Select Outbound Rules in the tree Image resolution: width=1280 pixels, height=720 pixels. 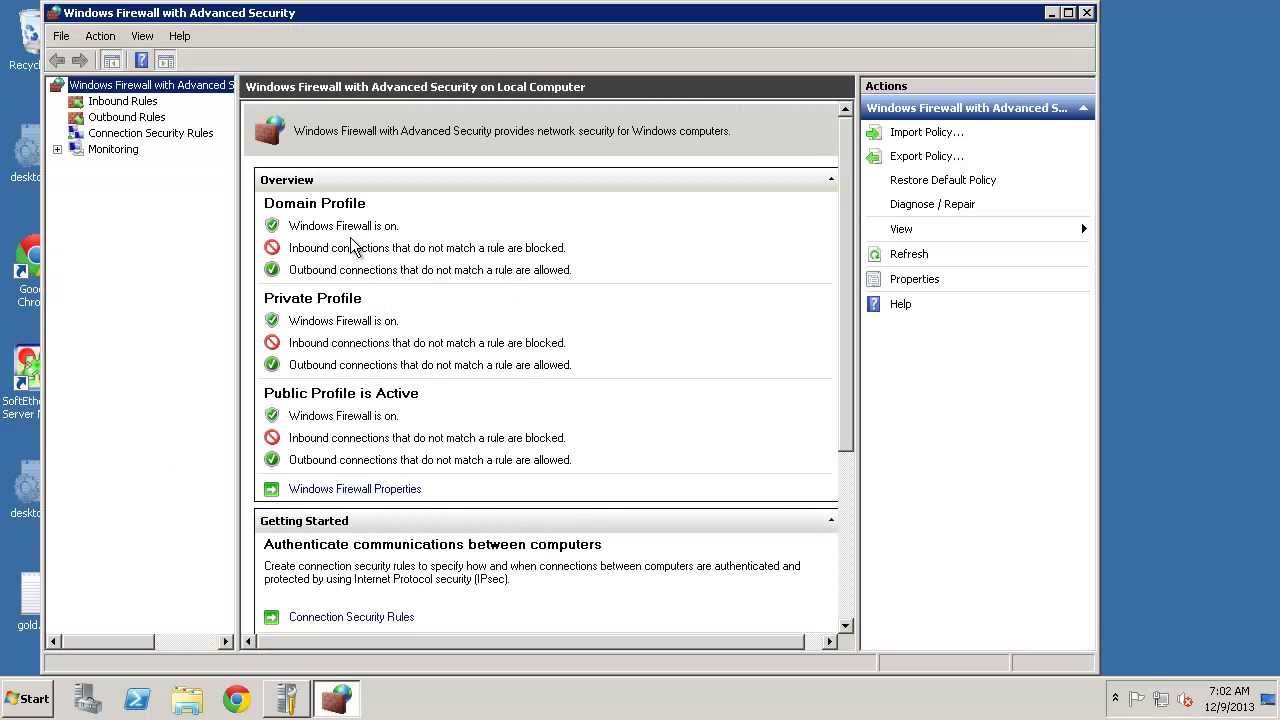pos(126,117)
